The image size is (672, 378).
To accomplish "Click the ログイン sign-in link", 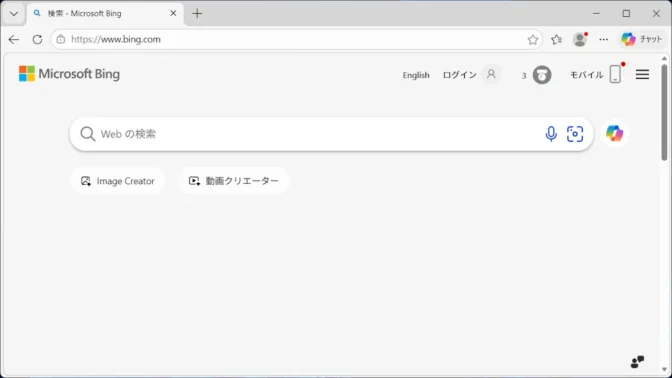I will [459, 75].
